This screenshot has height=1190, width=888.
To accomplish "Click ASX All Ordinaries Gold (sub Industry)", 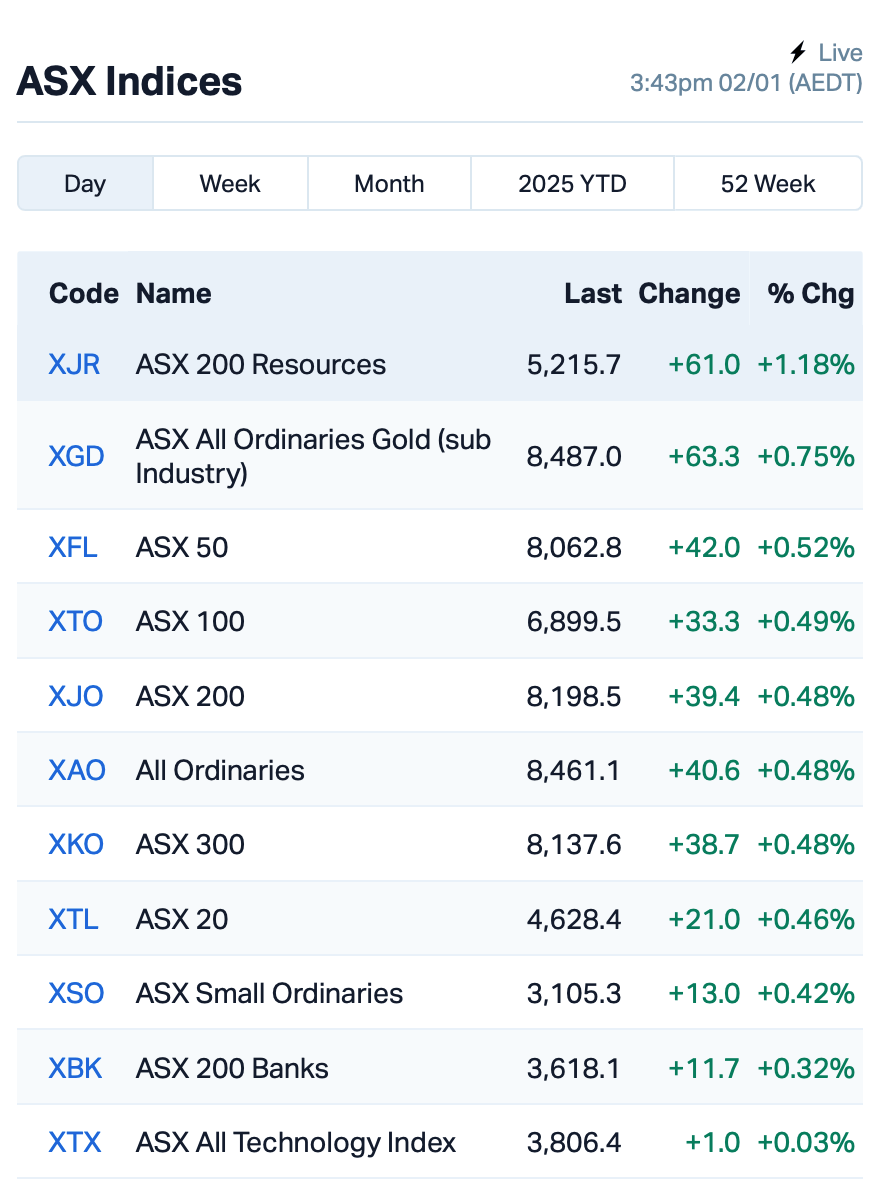I will tap(313, 456).
